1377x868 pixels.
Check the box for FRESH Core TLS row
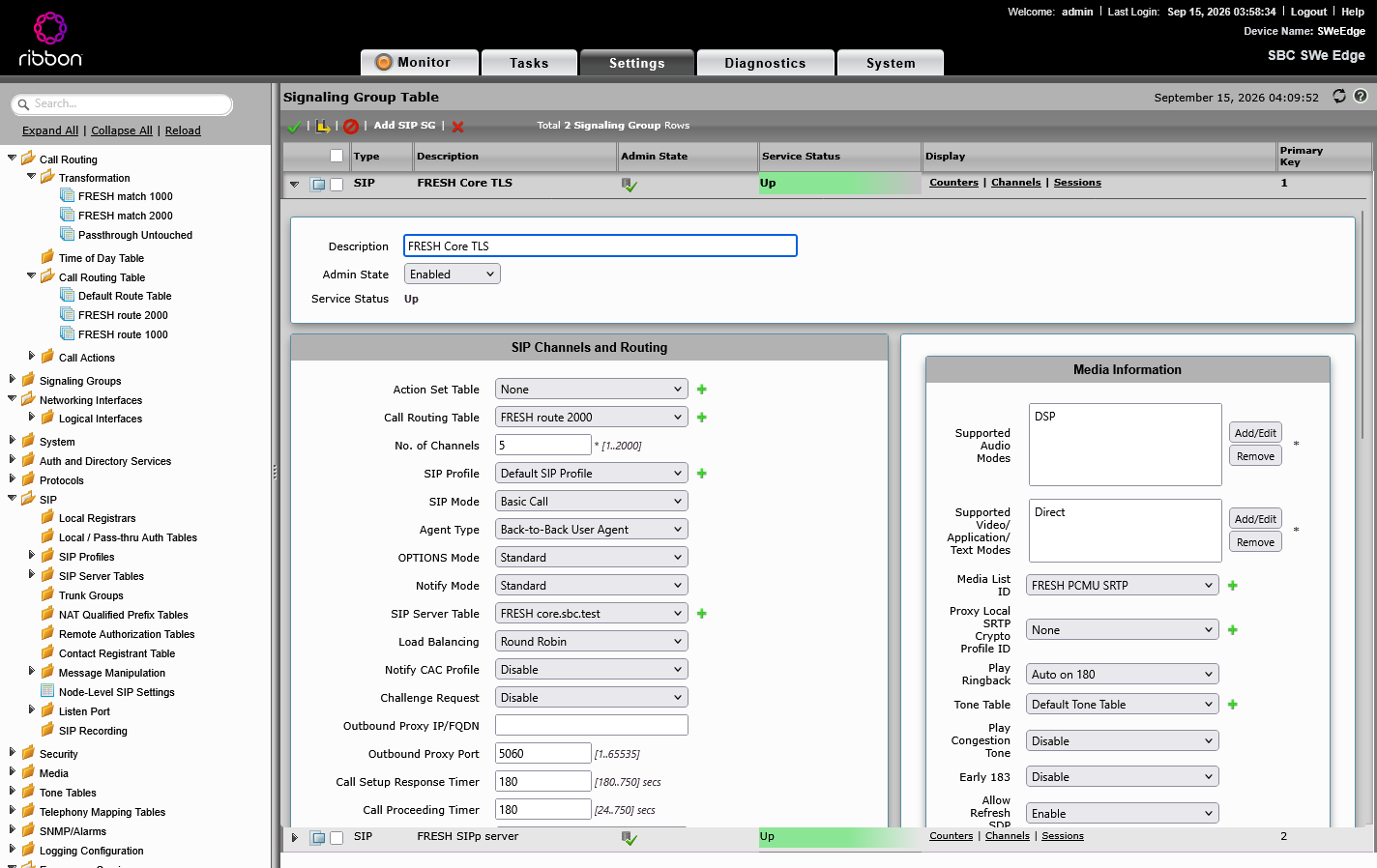(337, 184)
